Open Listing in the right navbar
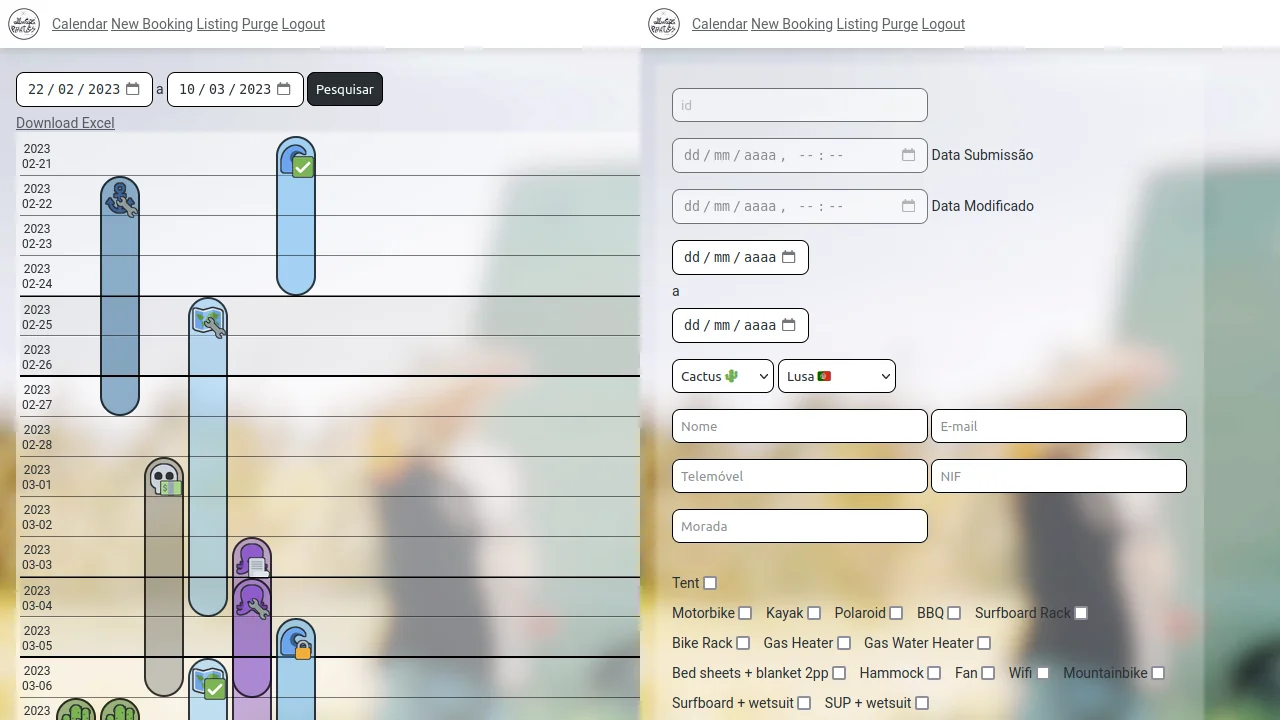This screenshot has height=720, width=1280. click(857, 24)
